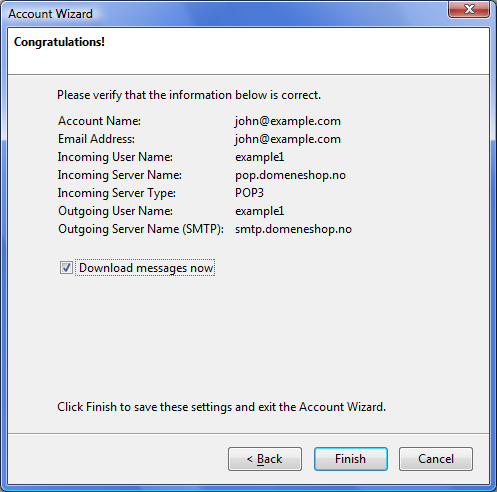Click the Incoming Server Type: label
Image resolution: width=497 pixels, height=492 pixels.
pos(117,193)
